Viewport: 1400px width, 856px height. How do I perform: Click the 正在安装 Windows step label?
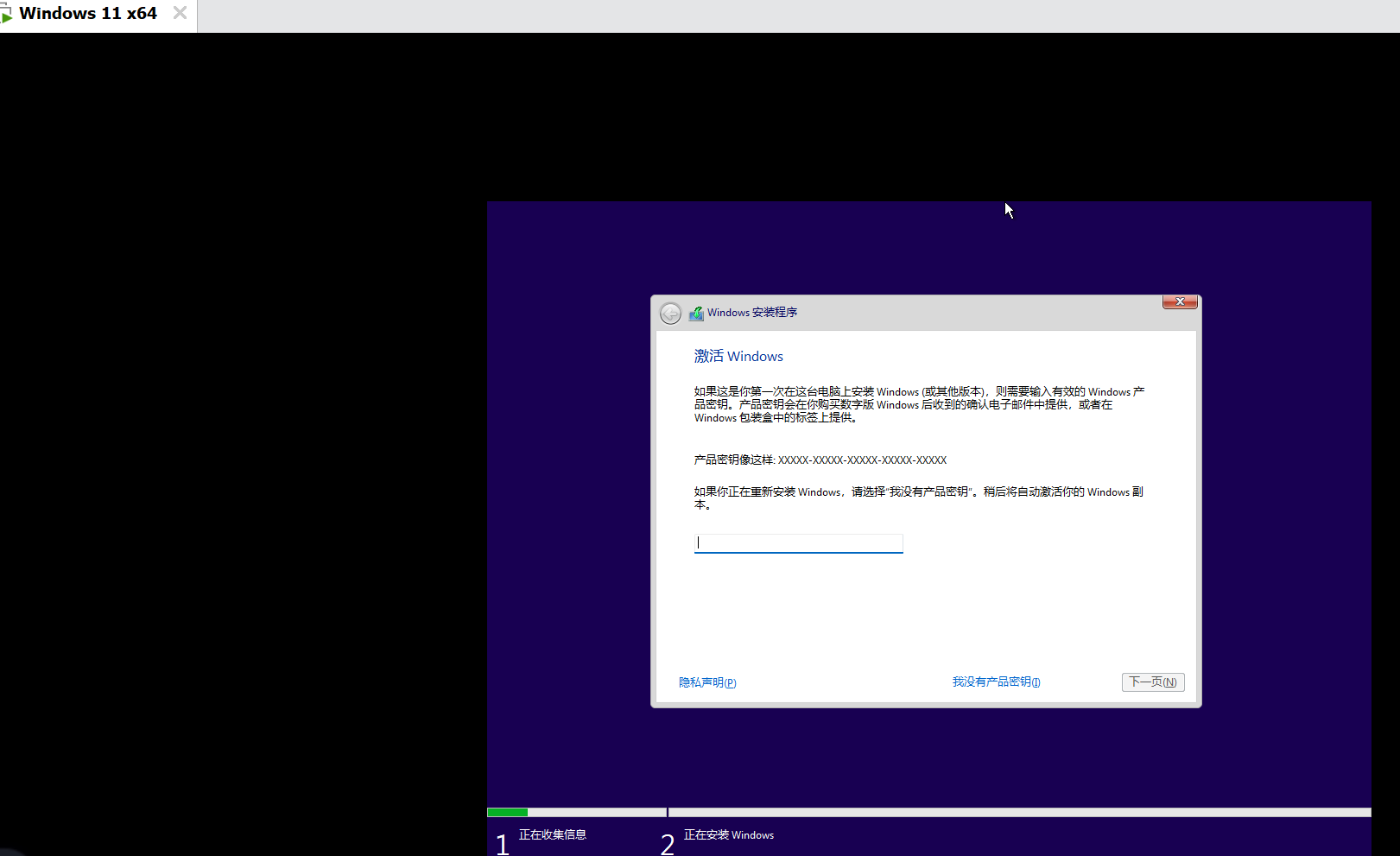[x=729, y=834]
